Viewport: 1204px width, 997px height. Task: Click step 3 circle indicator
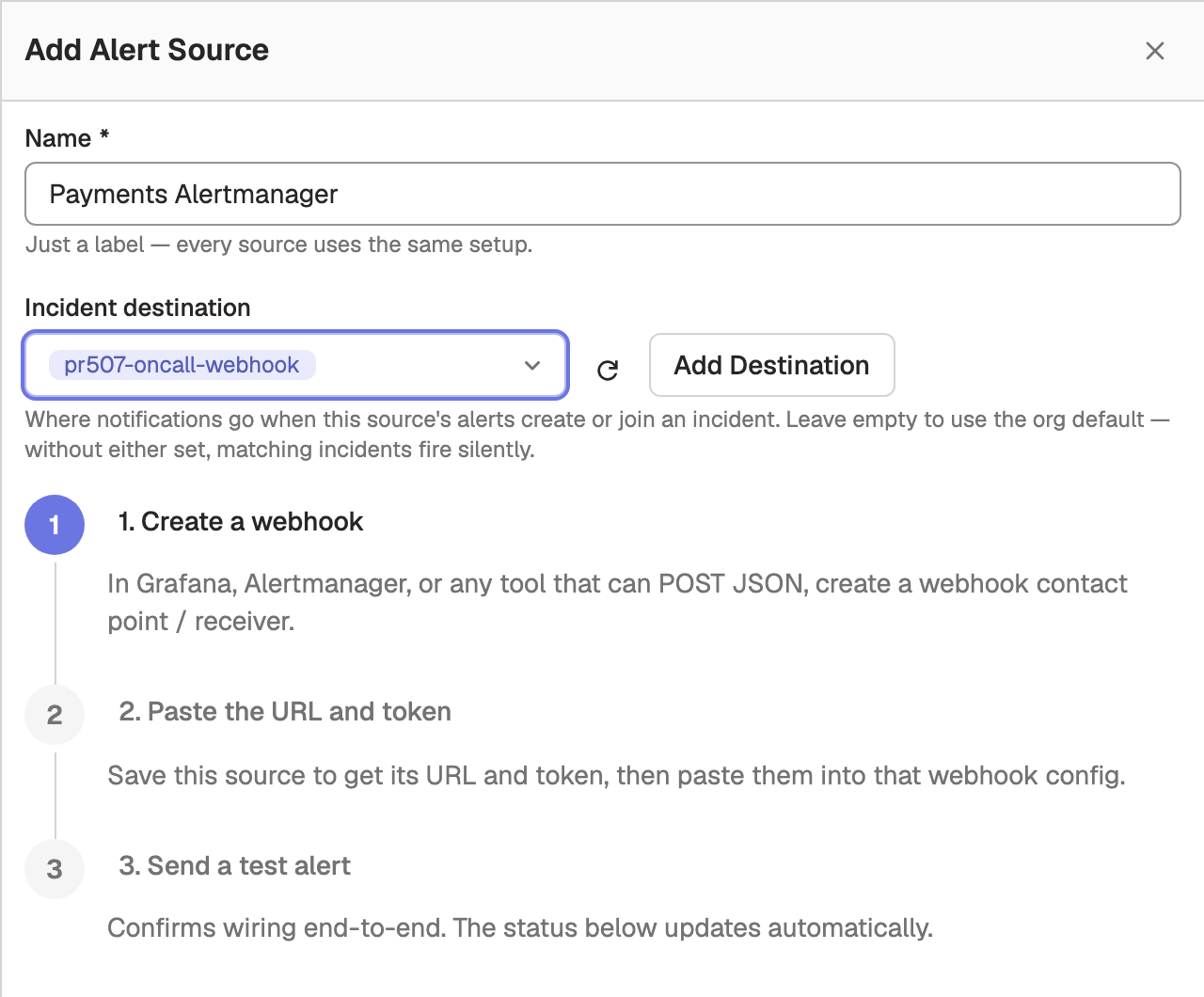pyautogui.click(x=55, y=869)
